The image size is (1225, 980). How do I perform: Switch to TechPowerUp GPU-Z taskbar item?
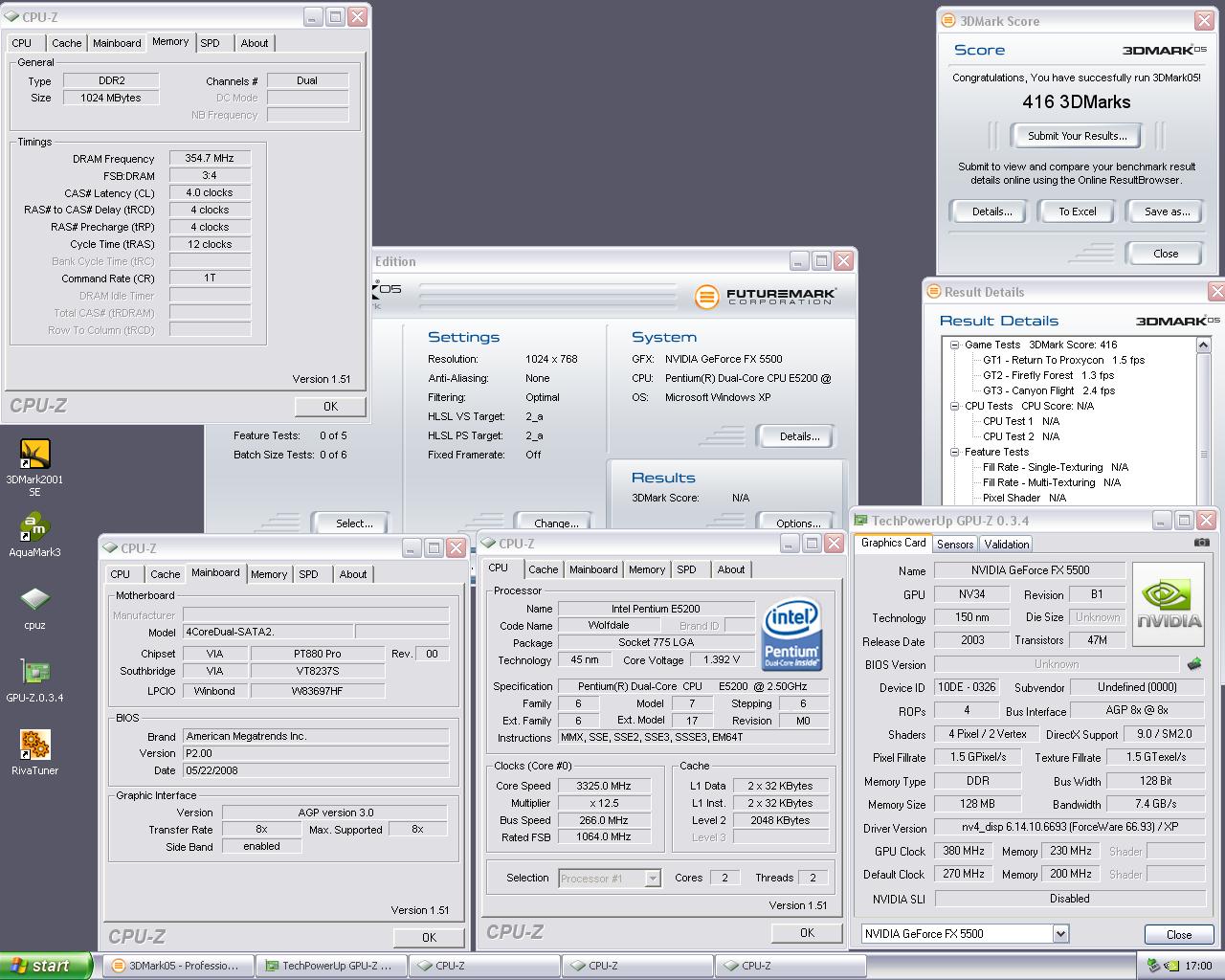[x=331, y=966]
